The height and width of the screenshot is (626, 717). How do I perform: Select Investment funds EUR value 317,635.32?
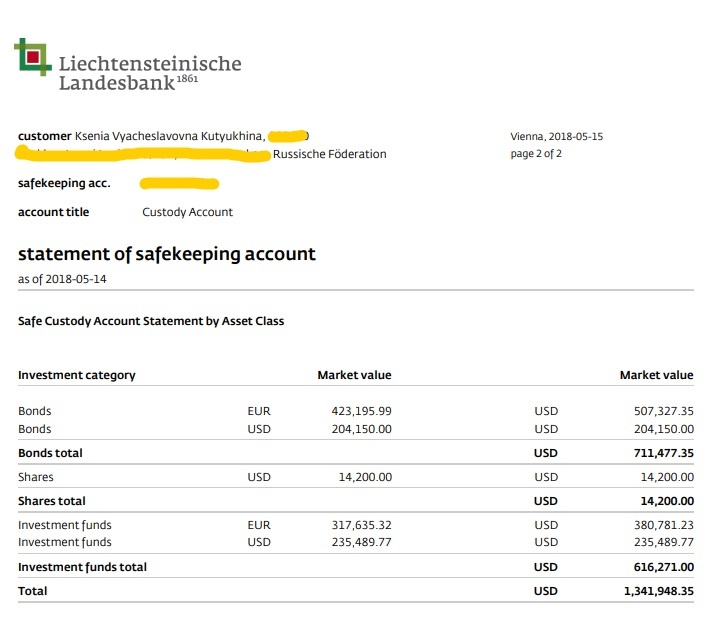coord(362,525)
